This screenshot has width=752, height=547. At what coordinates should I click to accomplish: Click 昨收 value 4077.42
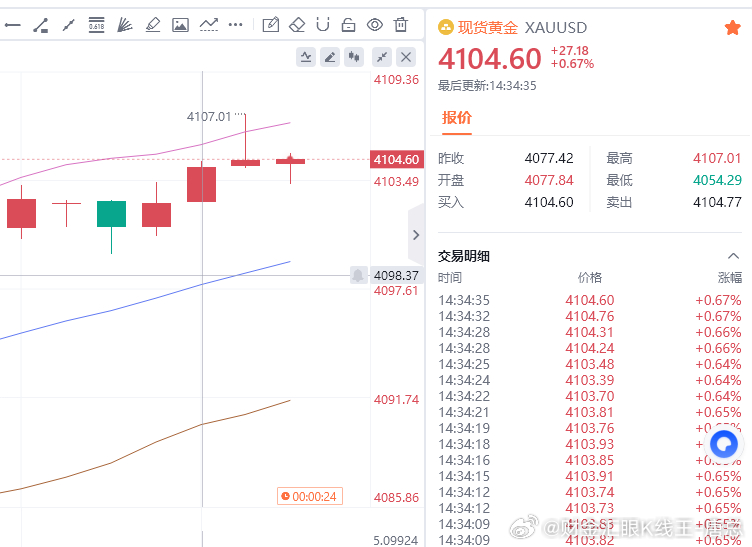tap(549, 158)
